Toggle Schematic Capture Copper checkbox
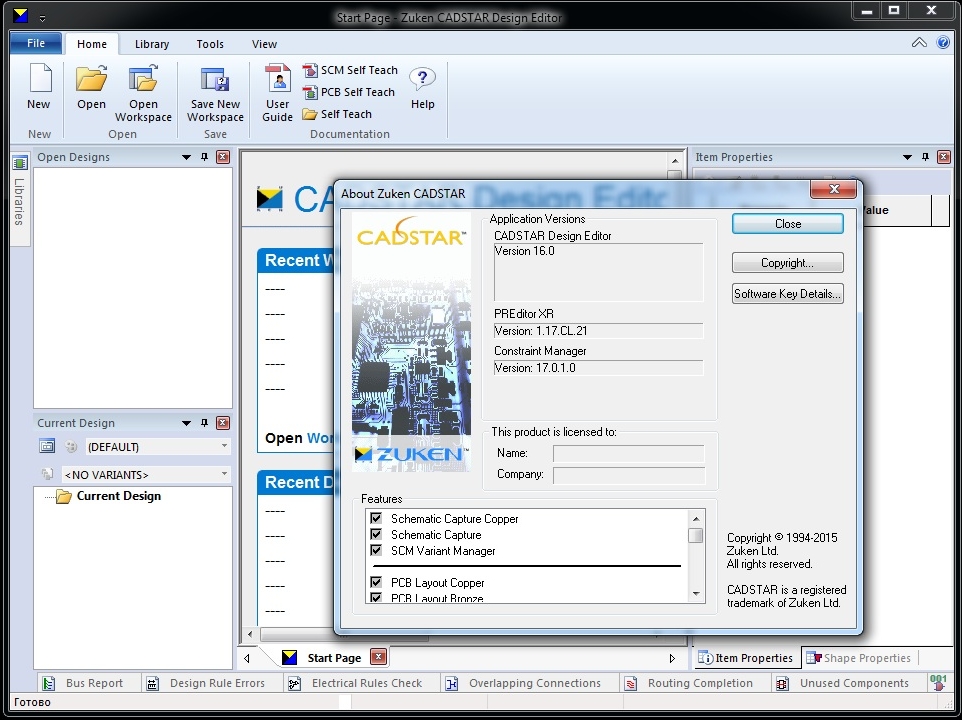The image size is (962, 720). [x=376, y=518]
